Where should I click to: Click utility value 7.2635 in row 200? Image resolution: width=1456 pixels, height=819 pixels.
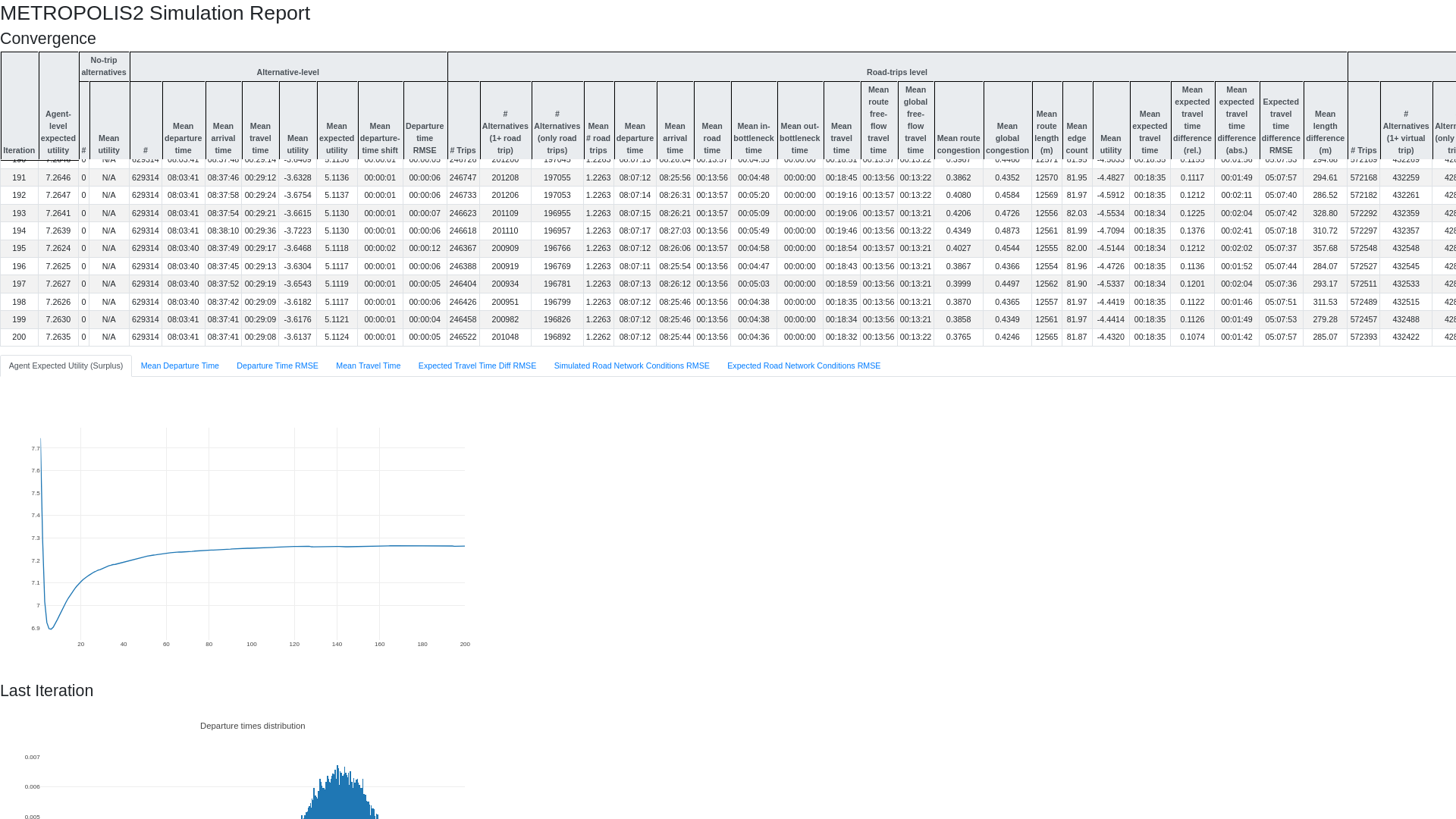tap(58, 337)
